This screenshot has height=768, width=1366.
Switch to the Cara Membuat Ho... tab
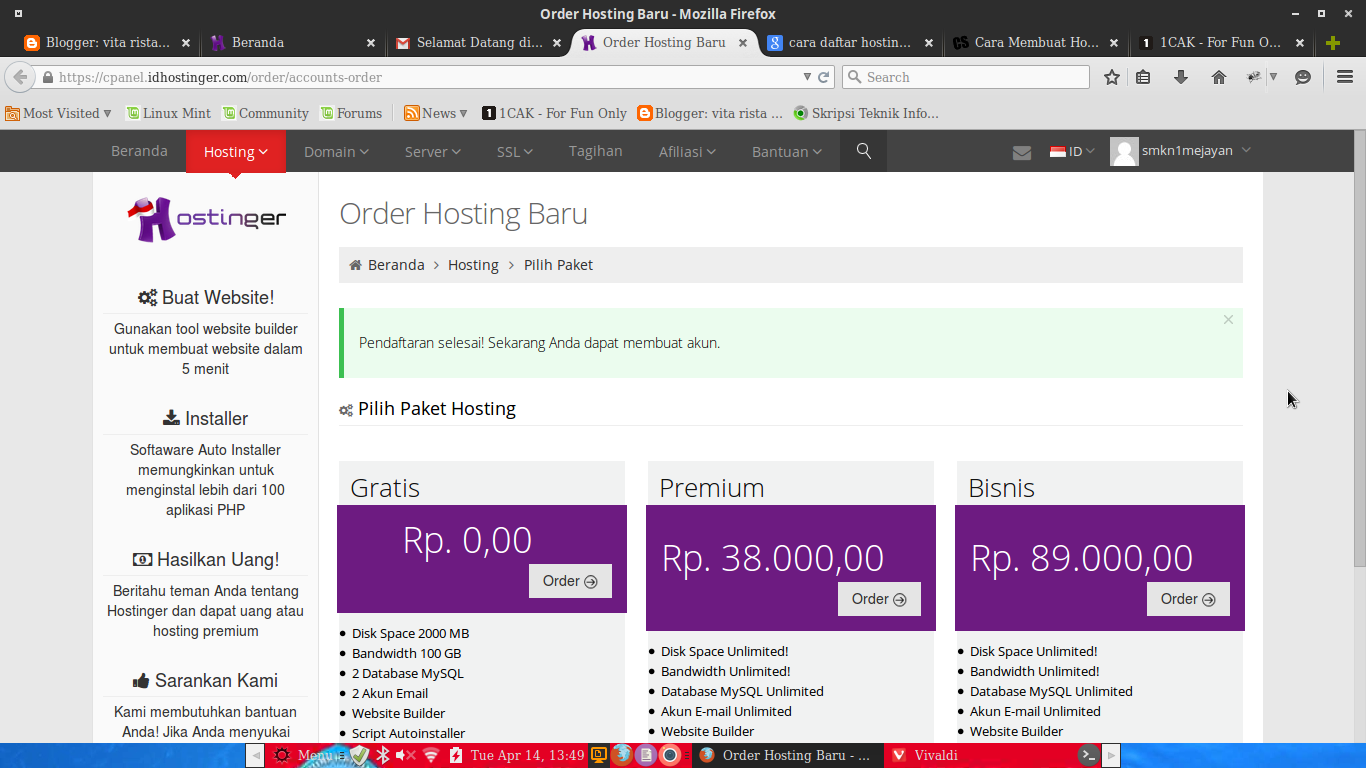coord(1036,43)
